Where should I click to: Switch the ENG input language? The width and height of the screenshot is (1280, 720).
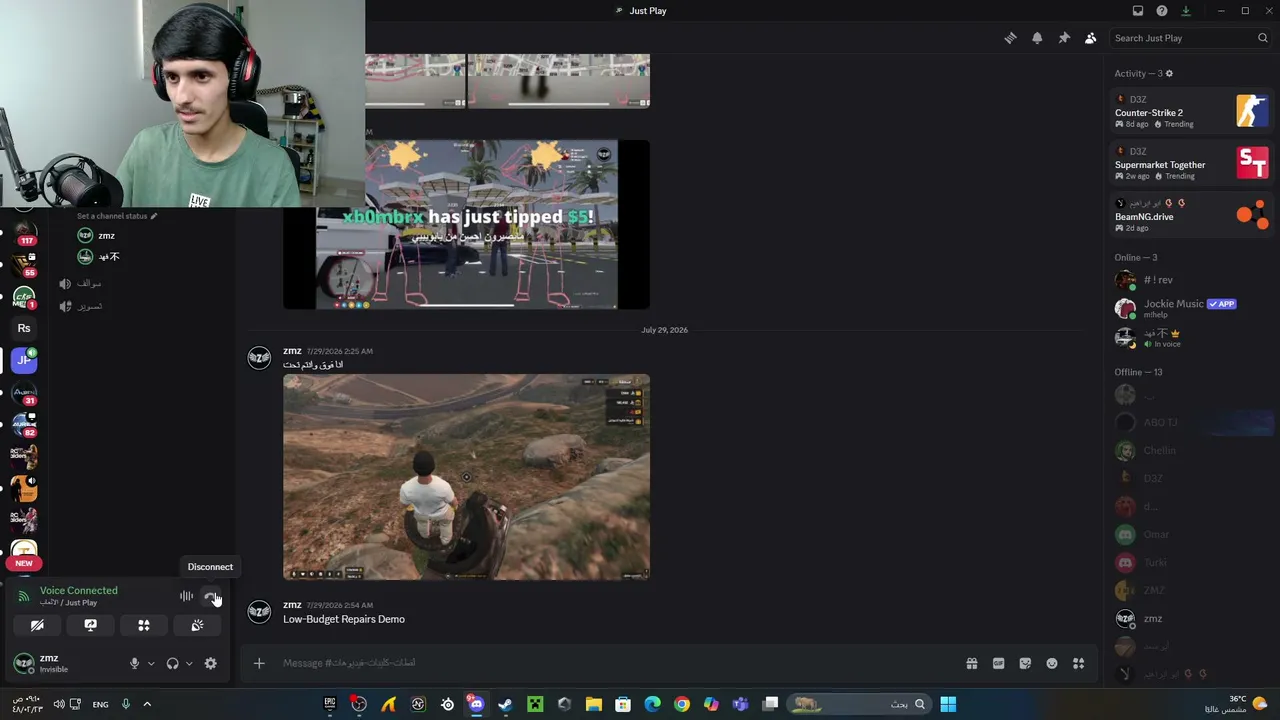(101, 704)
